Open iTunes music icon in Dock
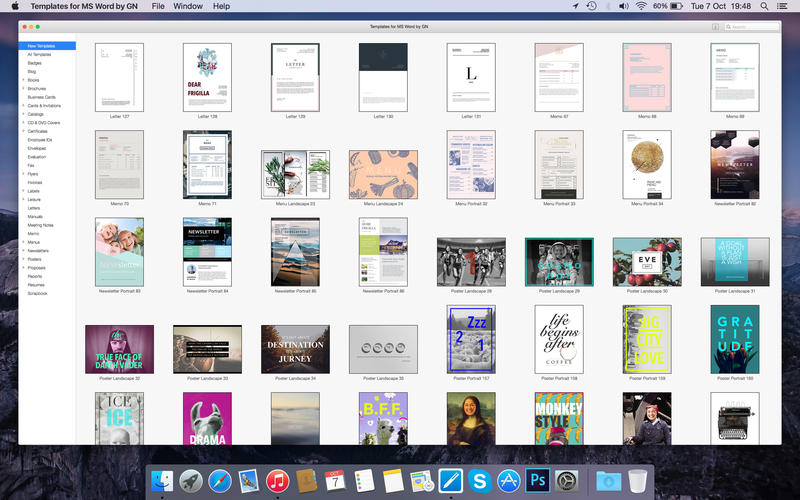The image size is (800, 500). click(278, 481)
